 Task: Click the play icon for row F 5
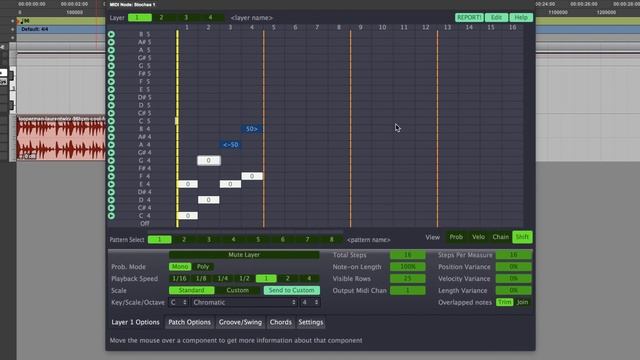(111, 82)
